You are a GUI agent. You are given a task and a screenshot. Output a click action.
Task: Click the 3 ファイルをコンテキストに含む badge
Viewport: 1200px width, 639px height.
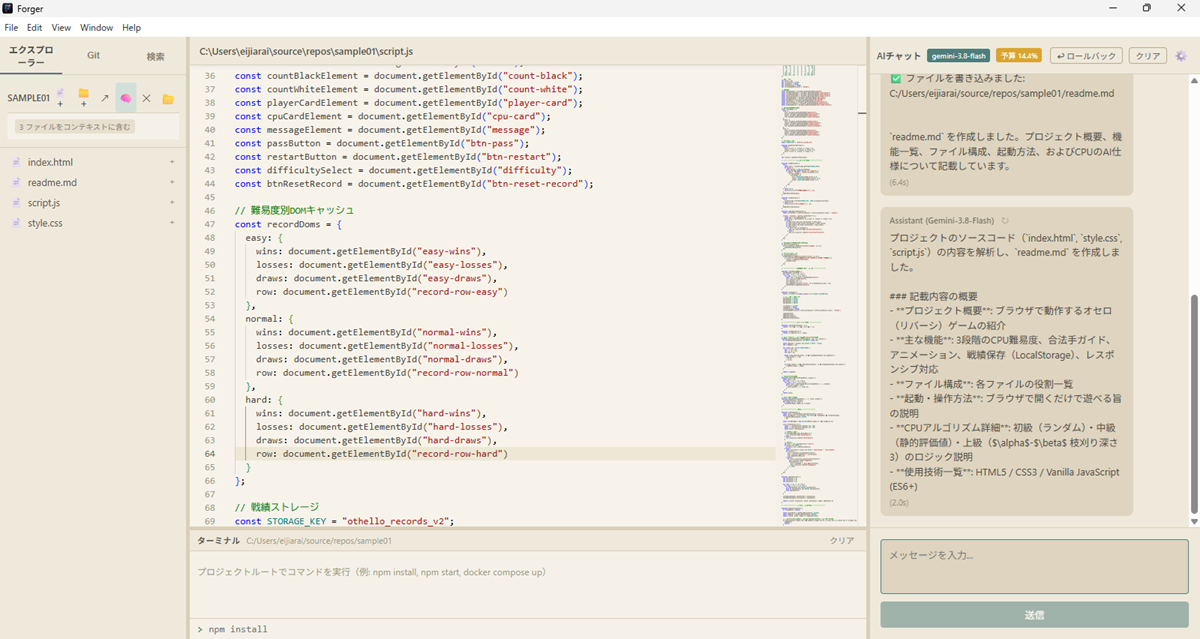(x=75, y=127)
